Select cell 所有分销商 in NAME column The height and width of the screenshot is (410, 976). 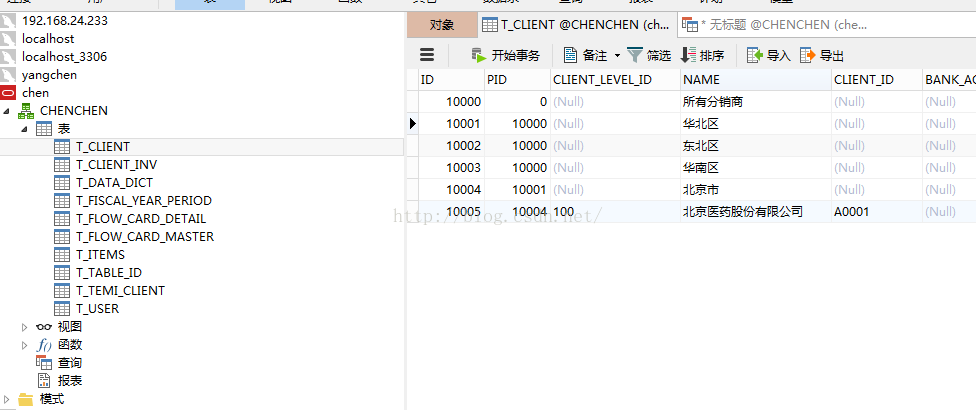pos(756,102)
